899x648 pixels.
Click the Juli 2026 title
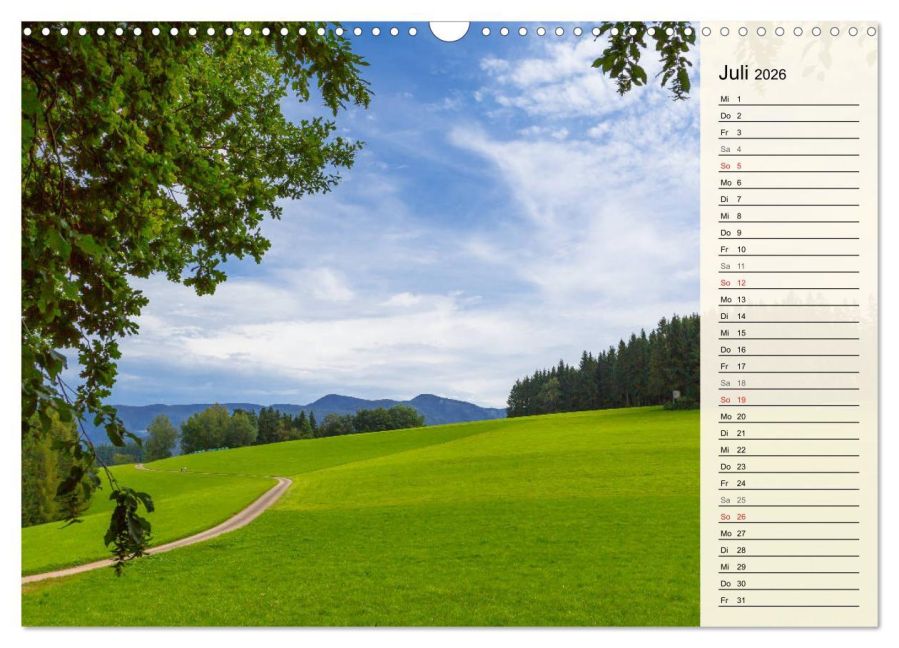[x=752, y=72]
